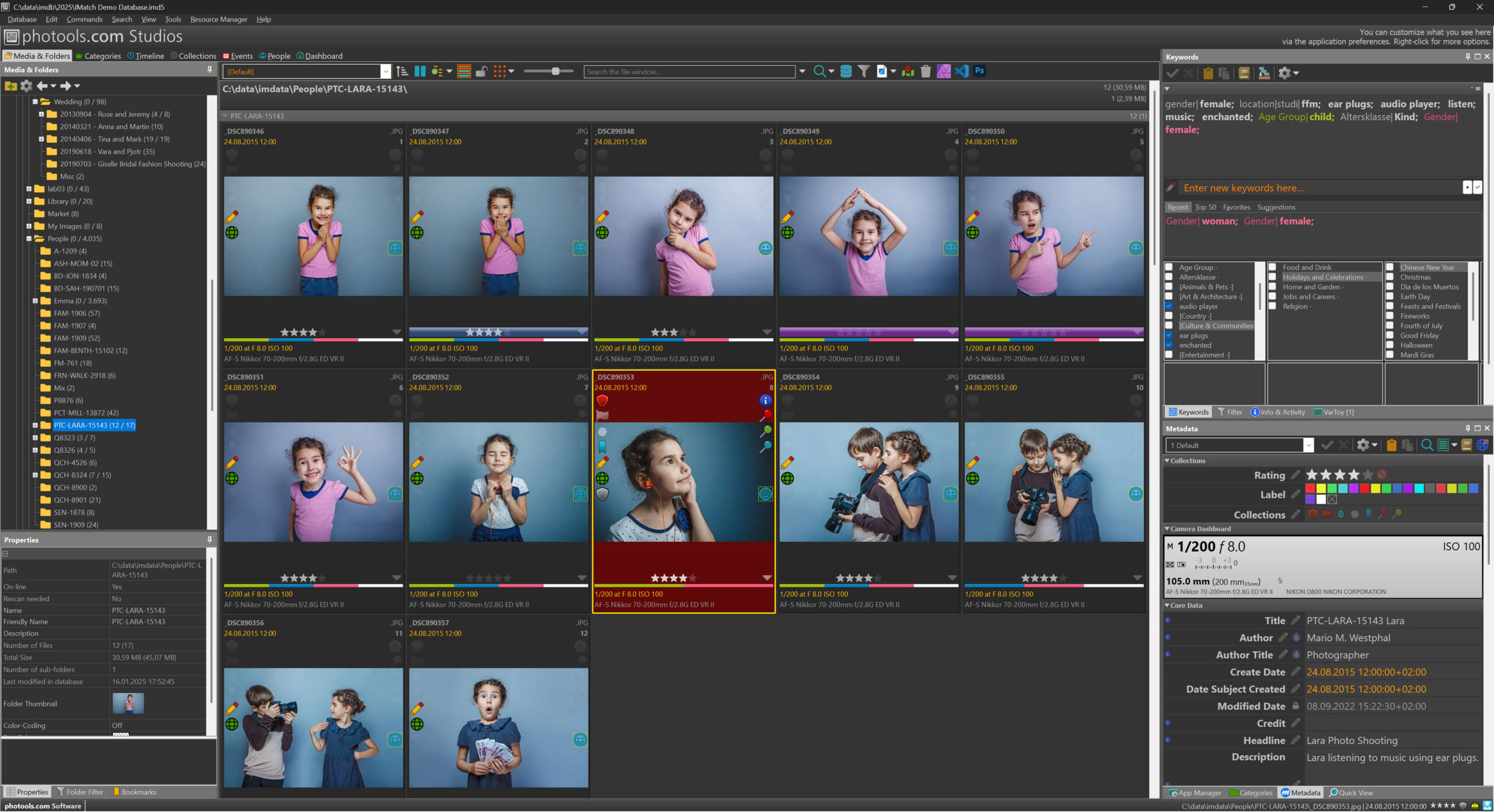Open the map panel icon
Viewport: 1494px width, 812px height.
click(x=907, y=71)
